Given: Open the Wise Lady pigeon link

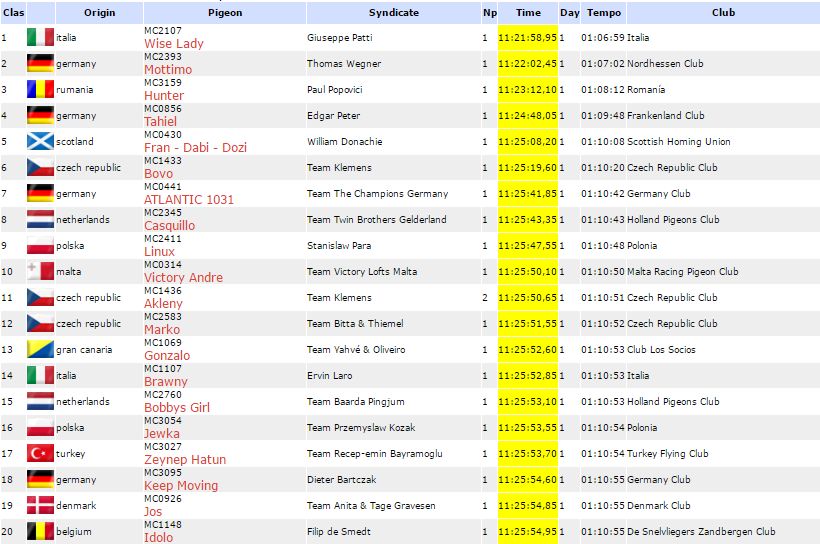Looking at the screenshot, I should click(174, 44).
